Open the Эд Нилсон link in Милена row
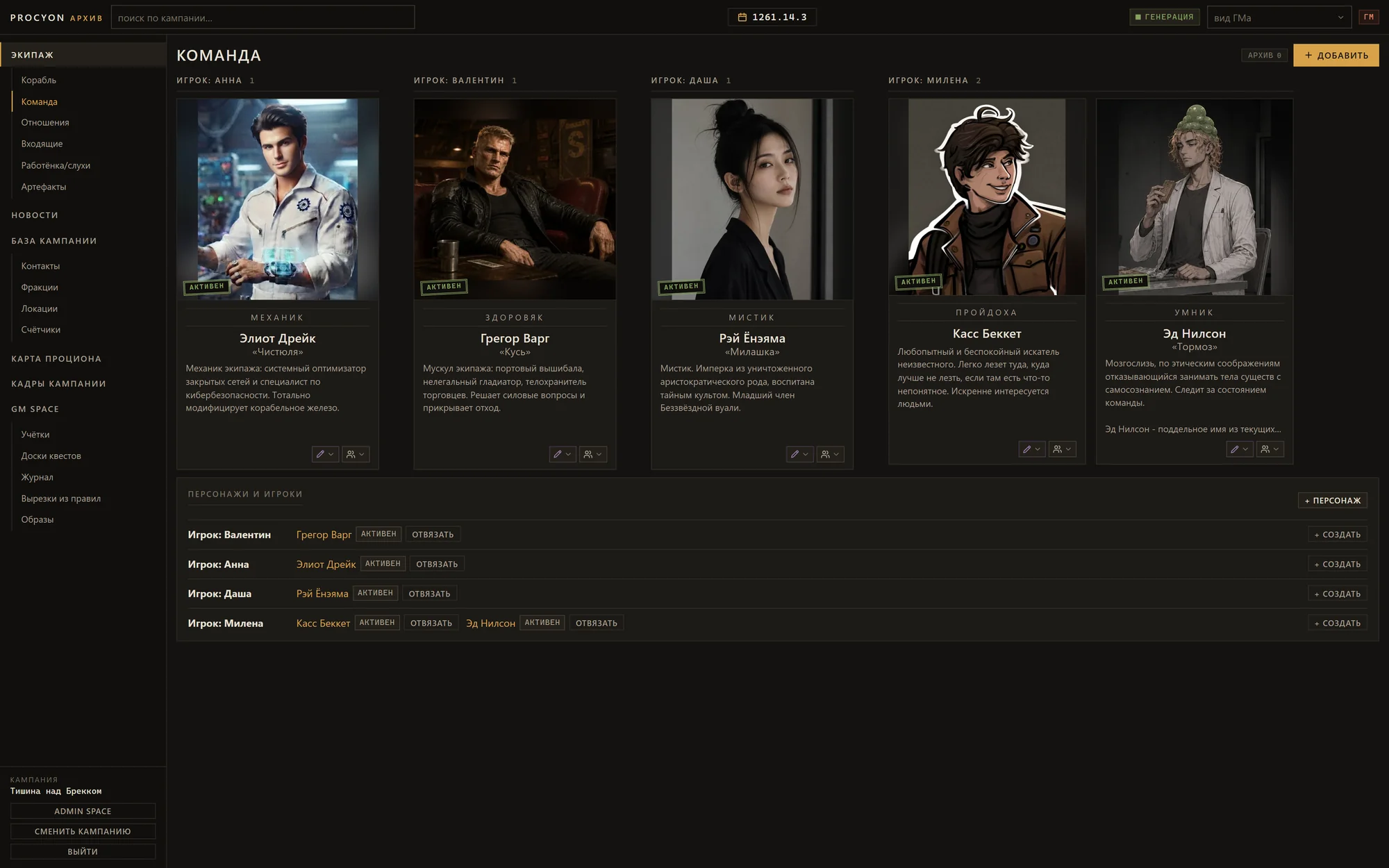The image size is (1389, 868). click(x=490, y=624)
